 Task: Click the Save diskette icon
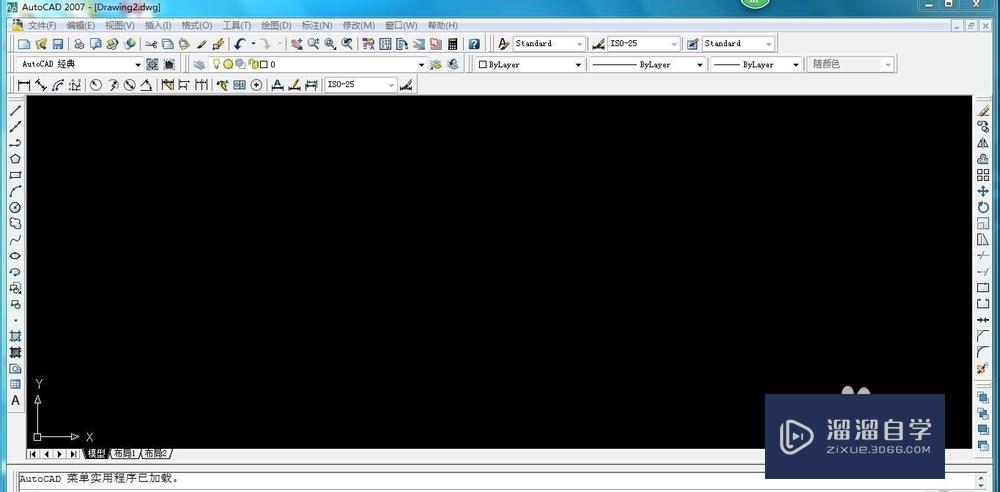click(57, 44)
